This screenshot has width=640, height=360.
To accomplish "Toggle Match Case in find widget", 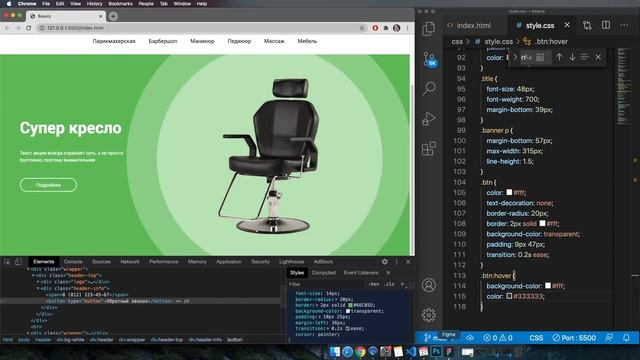I will 528,58.
